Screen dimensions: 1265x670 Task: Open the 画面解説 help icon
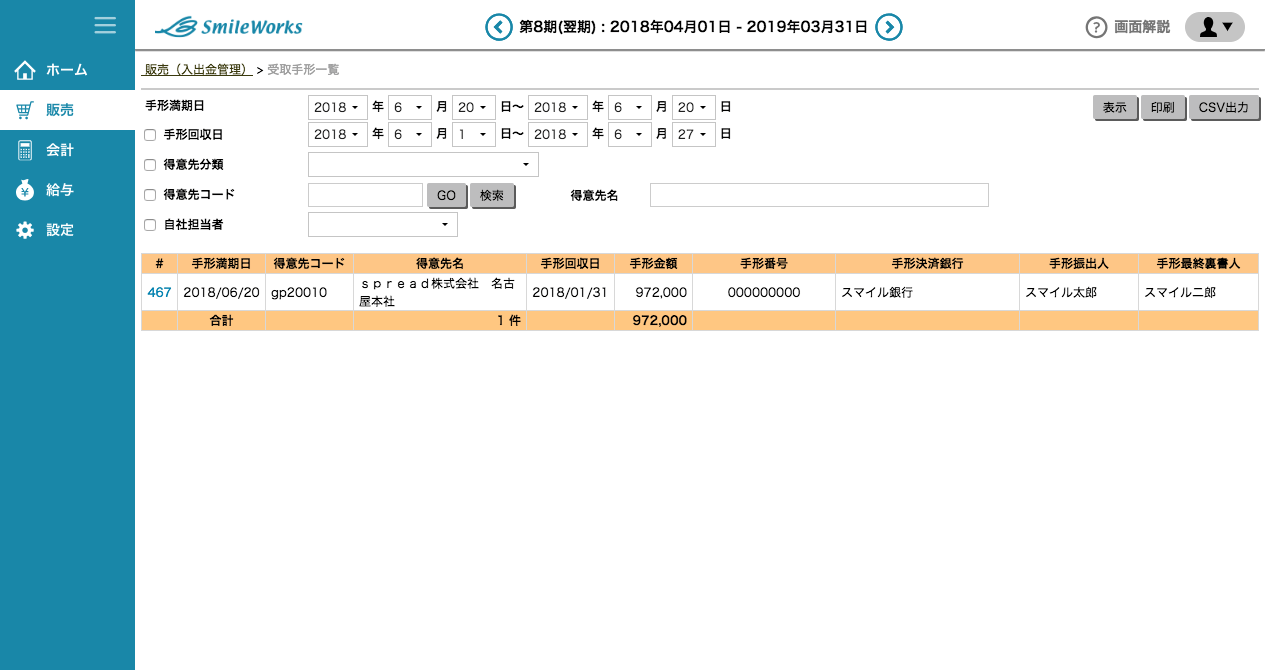click(1096, 27)
